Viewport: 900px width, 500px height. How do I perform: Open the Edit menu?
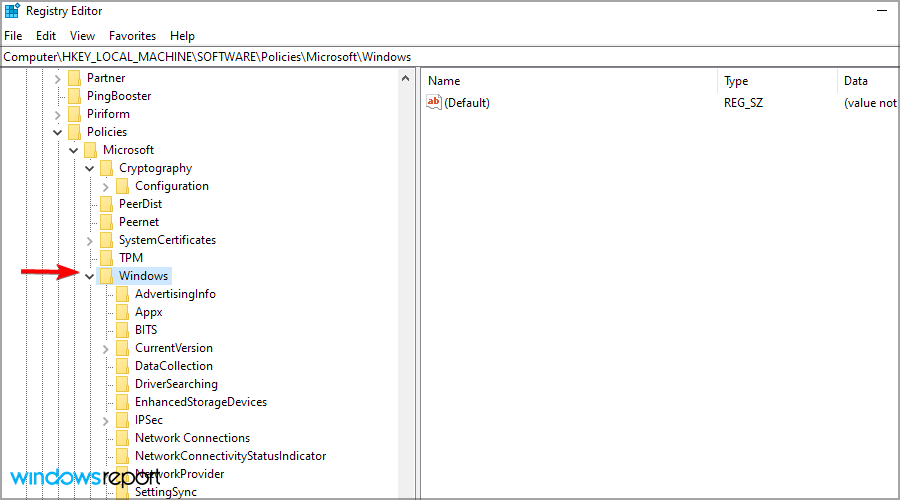[x=46, y=36]
